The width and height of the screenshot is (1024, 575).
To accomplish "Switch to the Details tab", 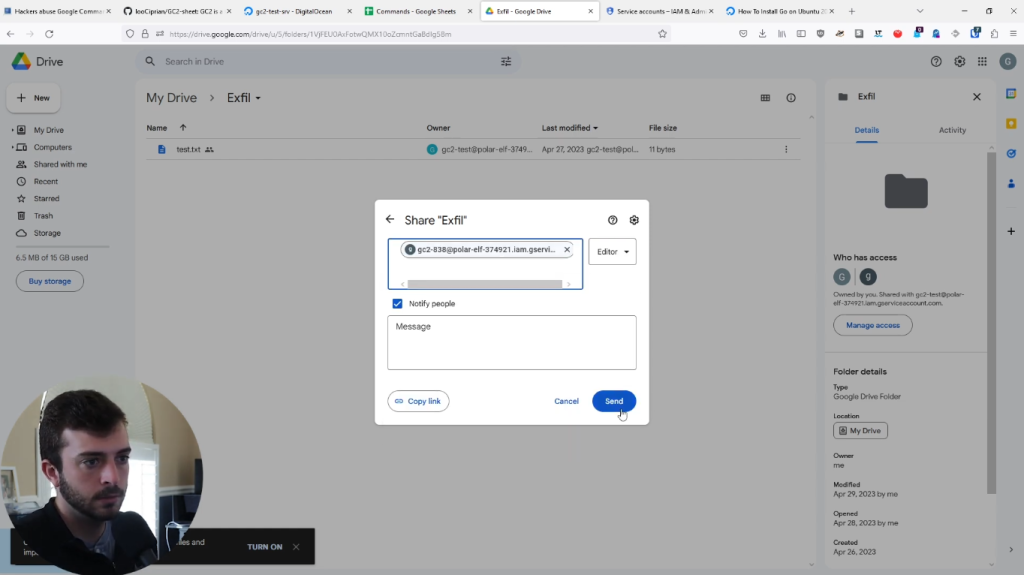I will tap(867, 130).
